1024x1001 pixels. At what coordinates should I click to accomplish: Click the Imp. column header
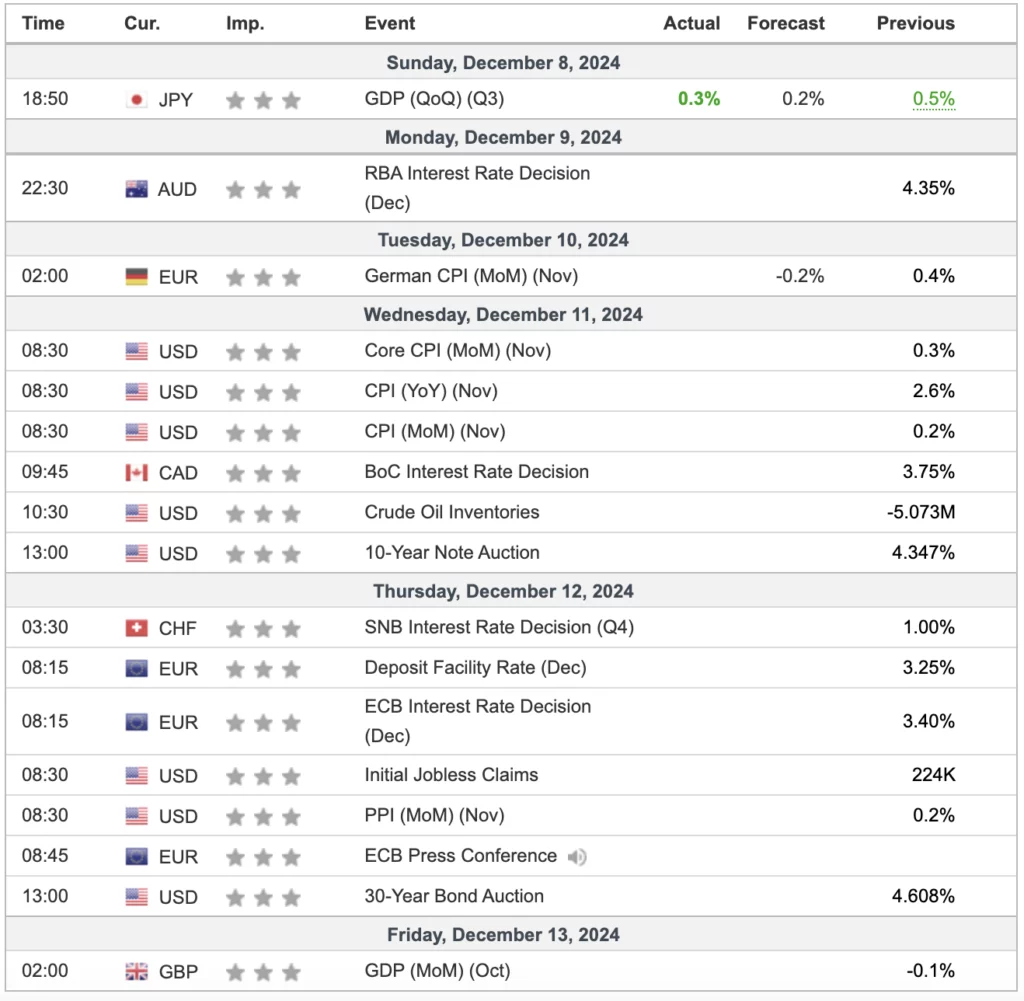point(246,24)
